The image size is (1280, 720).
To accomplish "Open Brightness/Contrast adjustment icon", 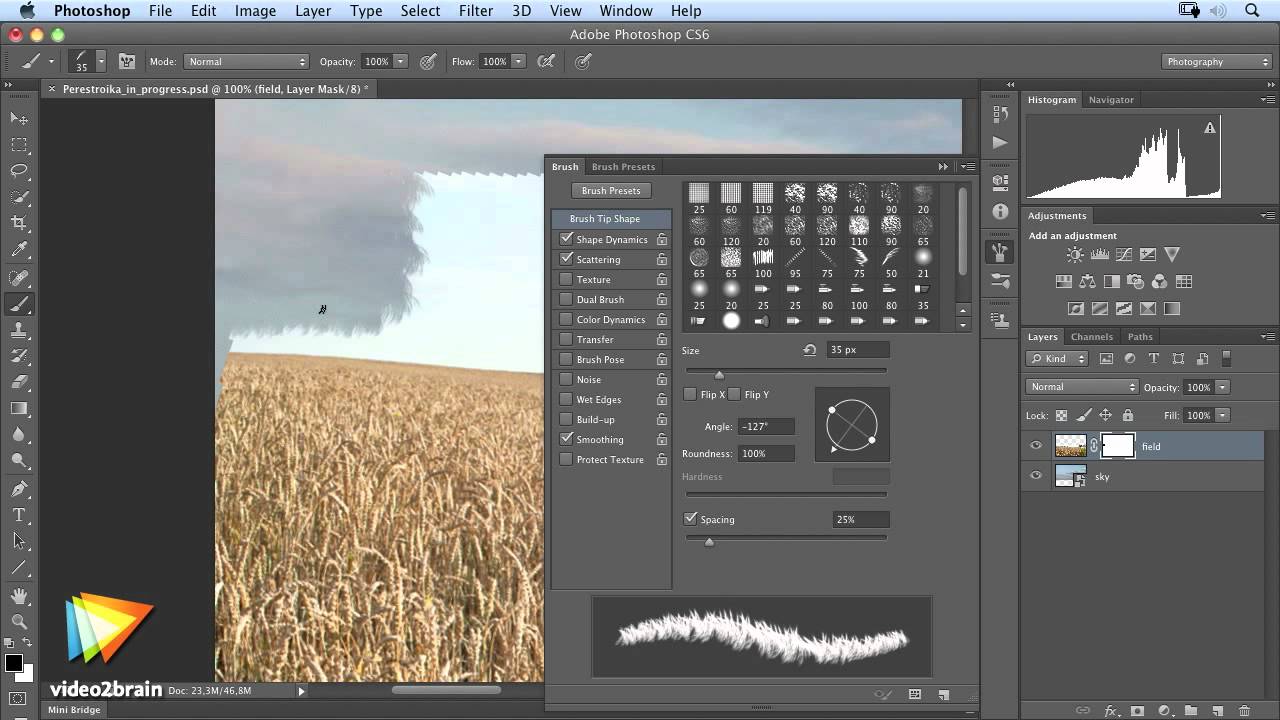I will coord(1076,255).
